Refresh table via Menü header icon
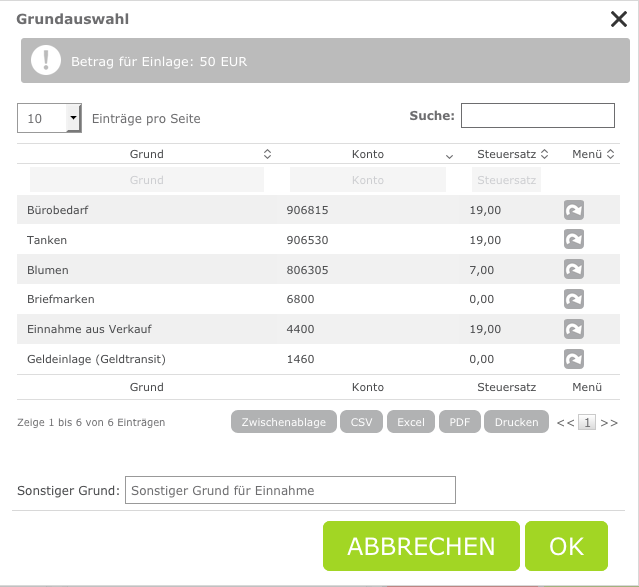Screen dimensions: 639x587 610,154
